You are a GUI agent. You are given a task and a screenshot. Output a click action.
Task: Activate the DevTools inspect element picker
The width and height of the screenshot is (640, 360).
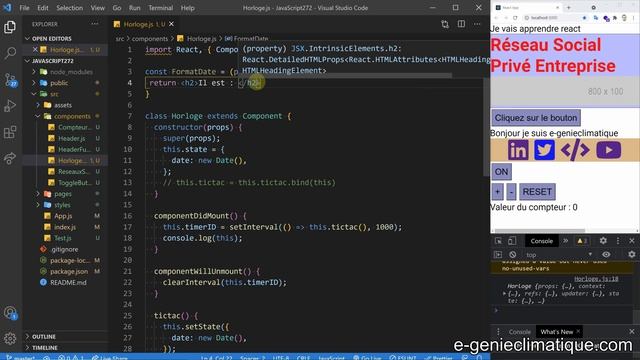click(x=498, y=241)
